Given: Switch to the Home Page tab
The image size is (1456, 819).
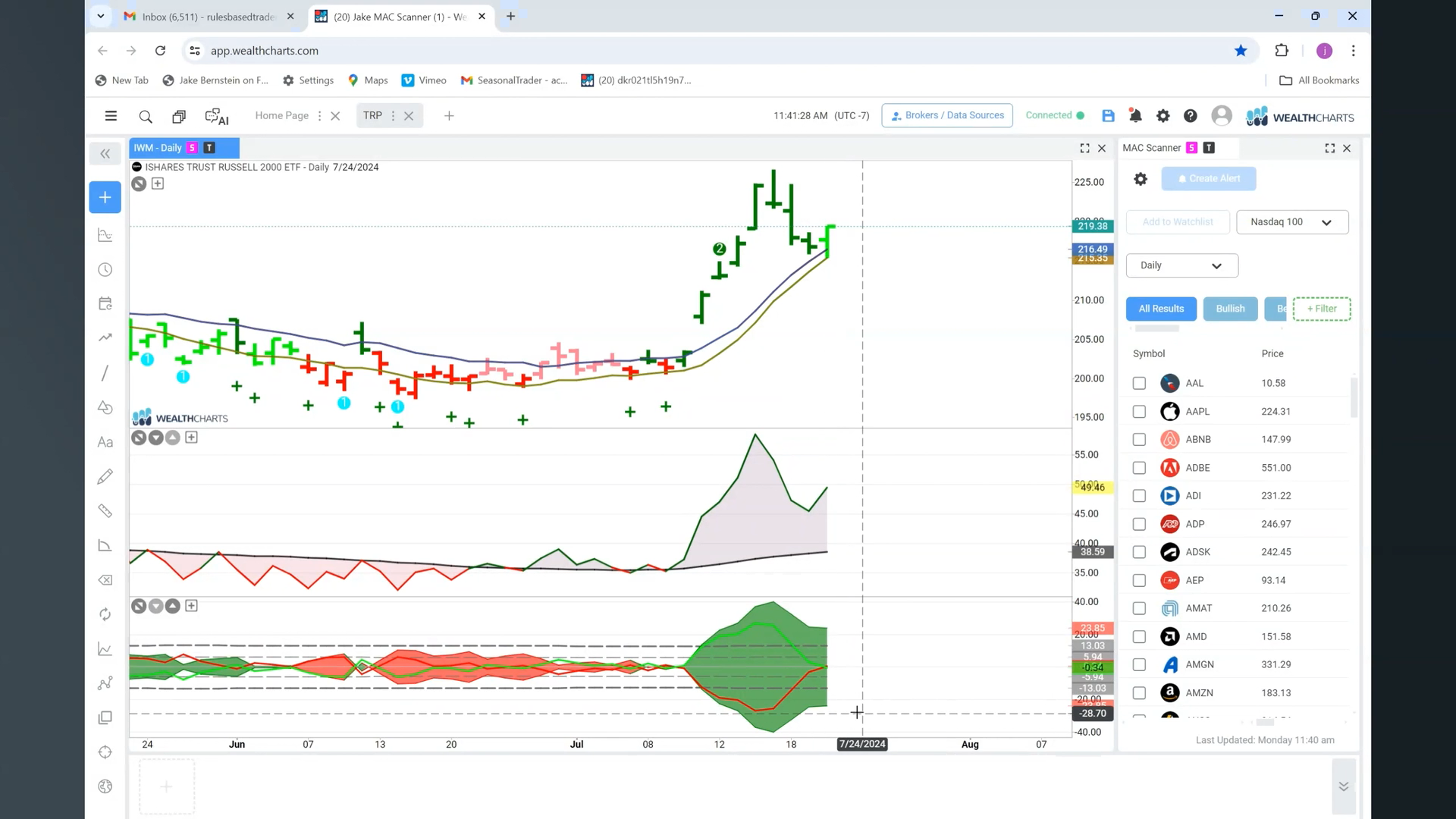Looking at the screenshot, I should pos(281,116).
